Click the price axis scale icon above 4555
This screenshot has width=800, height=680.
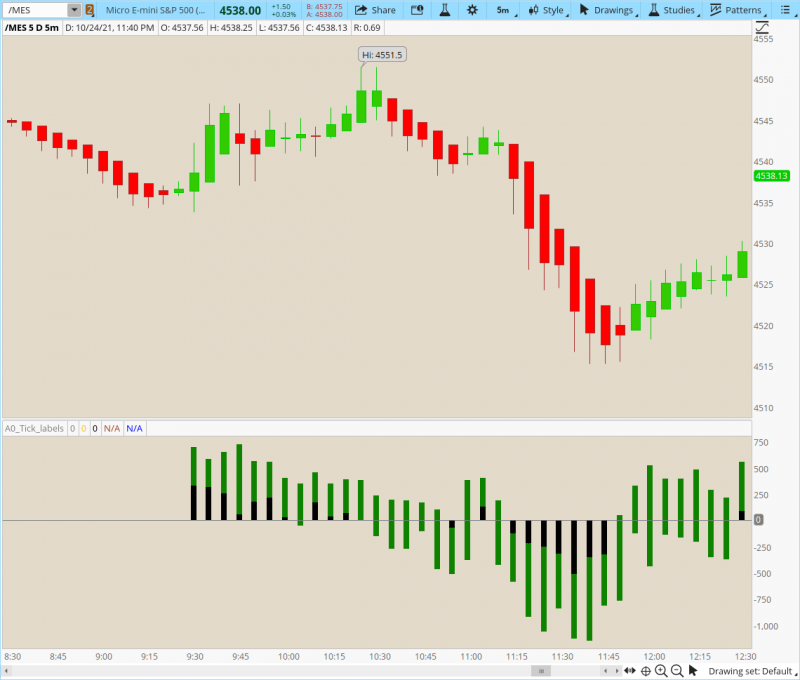(762, 27)
